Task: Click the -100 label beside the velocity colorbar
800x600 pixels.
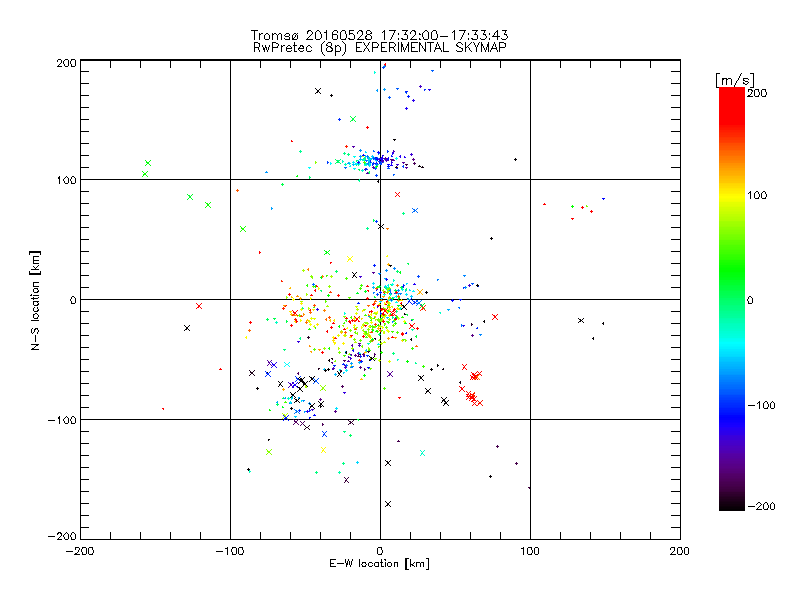Action: pyautogui.click(x=761, y=406)
